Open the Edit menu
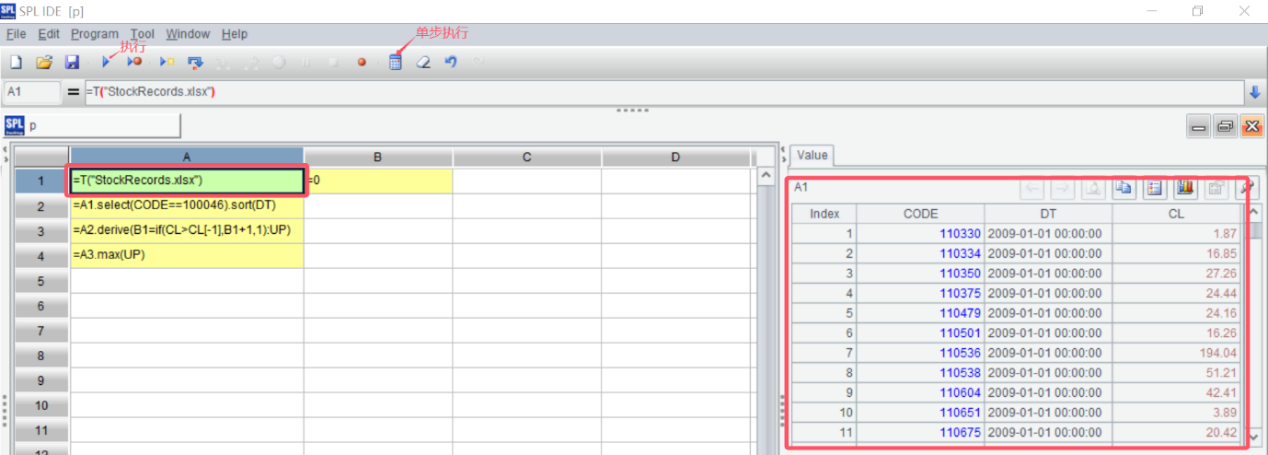The image size is (1268, 455). click(49, 34)
